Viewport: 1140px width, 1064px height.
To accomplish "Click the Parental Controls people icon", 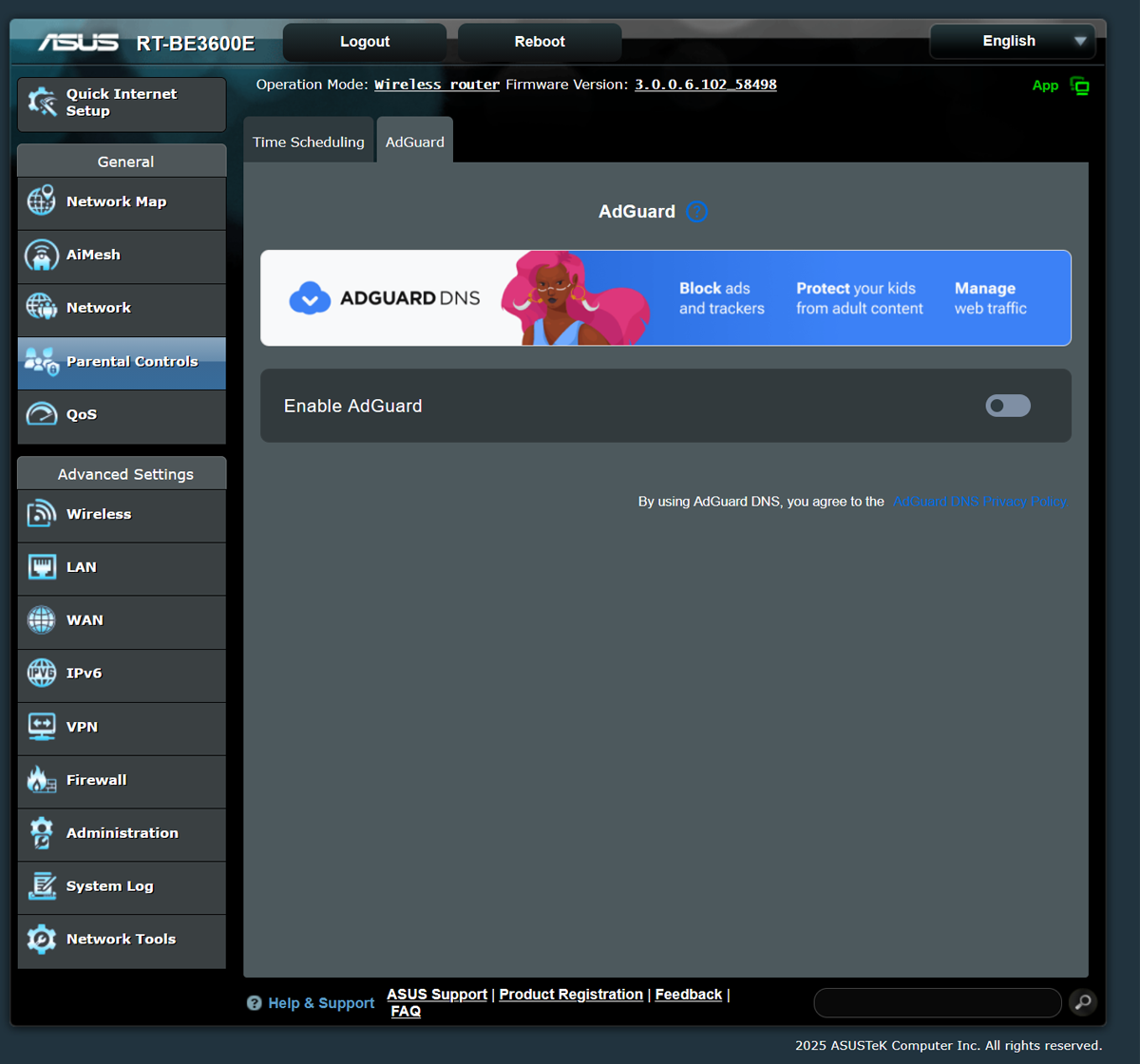I will [42, 361].
